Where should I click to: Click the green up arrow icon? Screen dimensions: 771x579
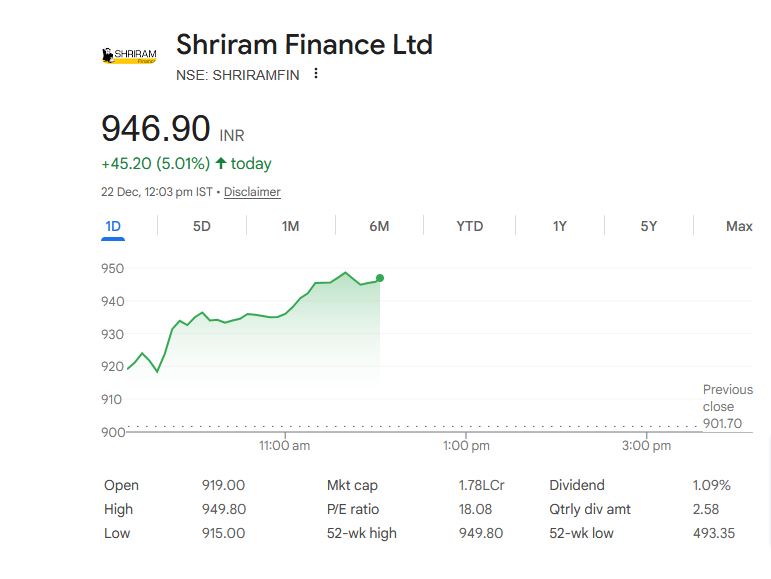pyautogui.click(x=221, y=163)
